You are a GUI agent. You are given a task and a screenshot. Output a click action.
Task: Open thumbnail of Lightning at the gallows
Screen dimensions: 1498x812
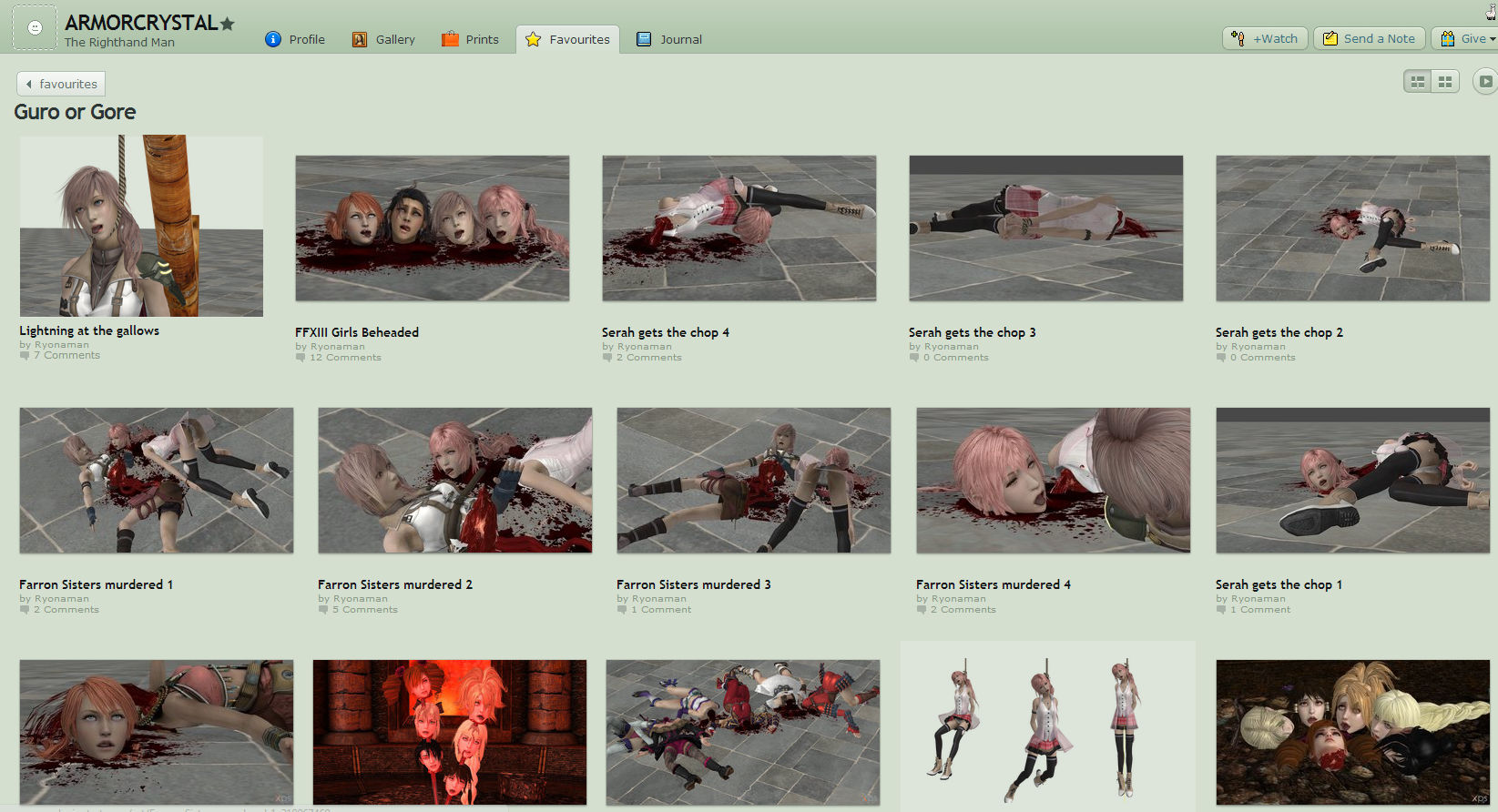tap(141, 226)
